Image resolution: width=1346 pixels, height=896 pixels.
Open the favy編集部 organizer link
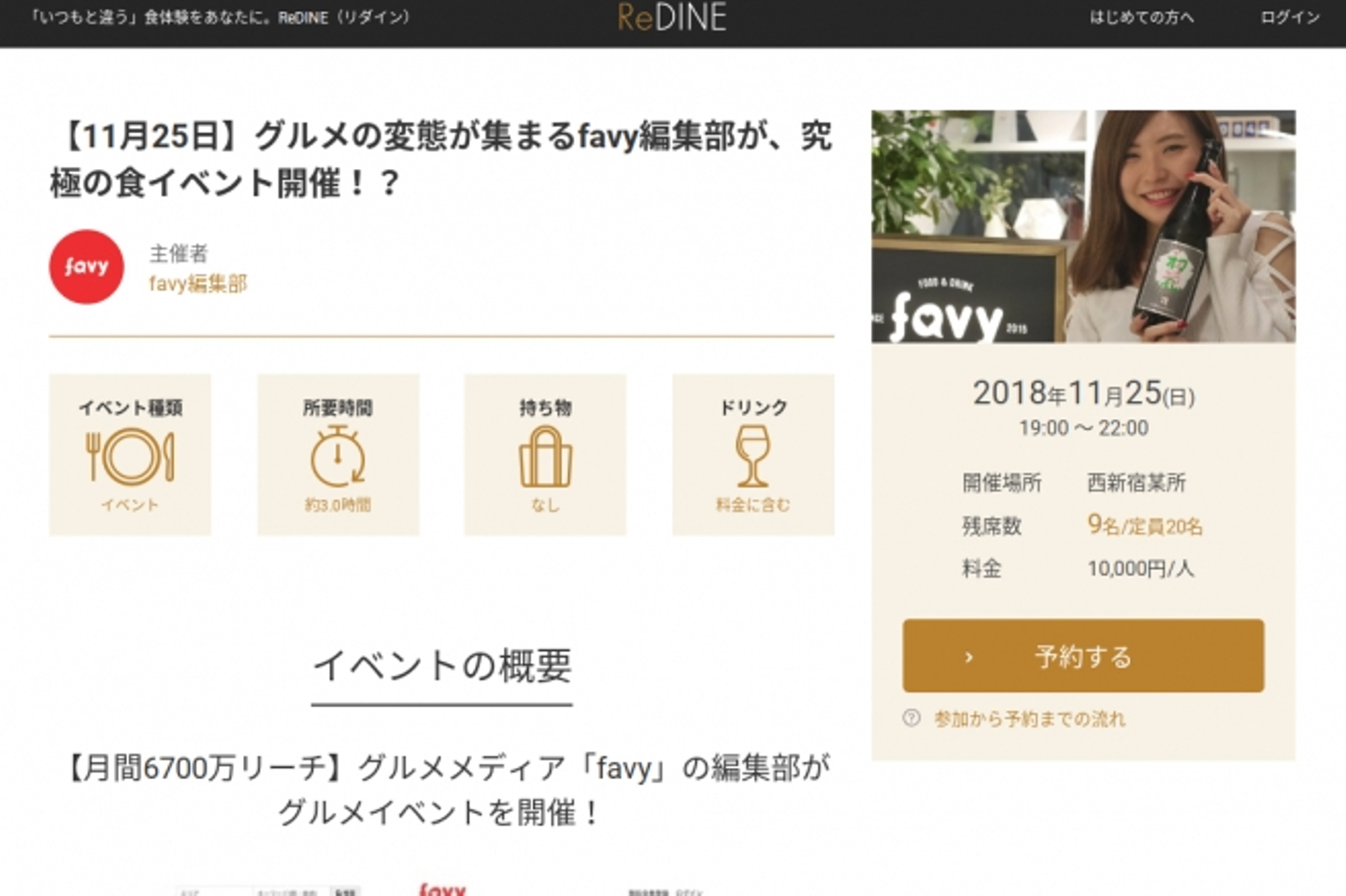coord(198,283)
